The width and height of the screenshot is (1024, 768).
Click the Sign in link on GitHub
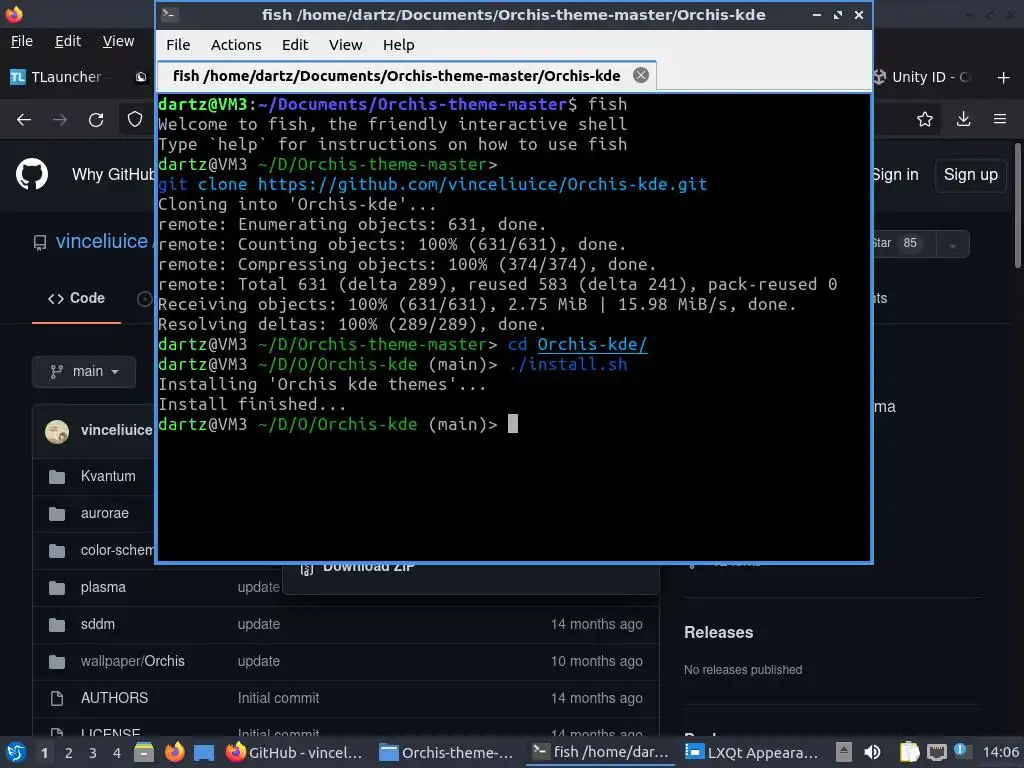tap(895, 174)
